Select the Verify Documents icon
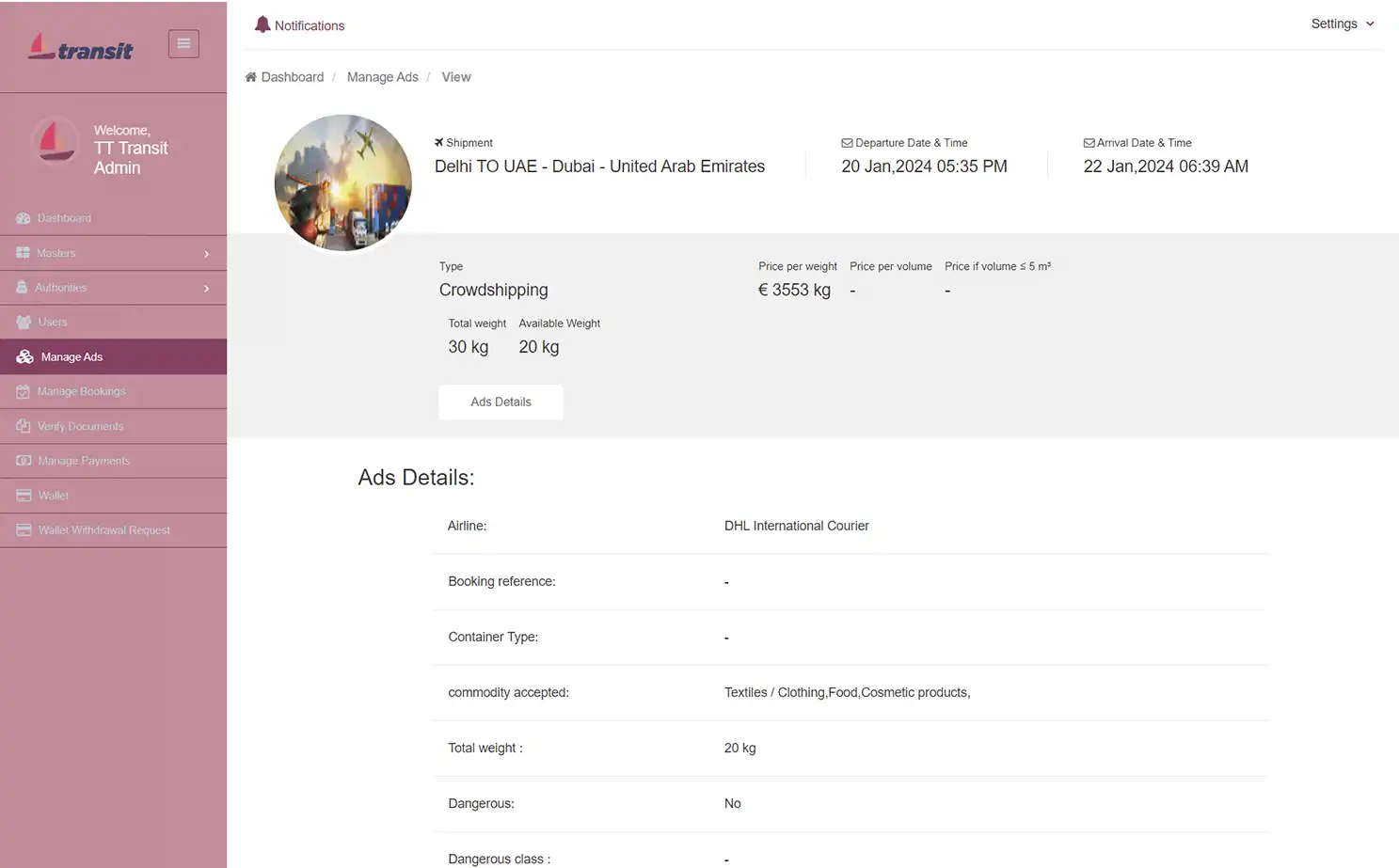Screen dimensions: 1399x868 click(x=23, y=426)
